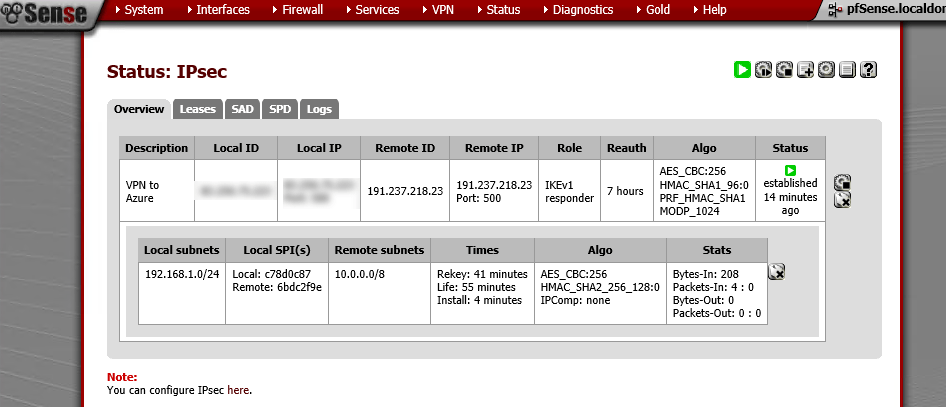Disconnect VPN to Azure using gear-stop icon
946x407 pixels.
pyautogui.click(x=843, y=182)
